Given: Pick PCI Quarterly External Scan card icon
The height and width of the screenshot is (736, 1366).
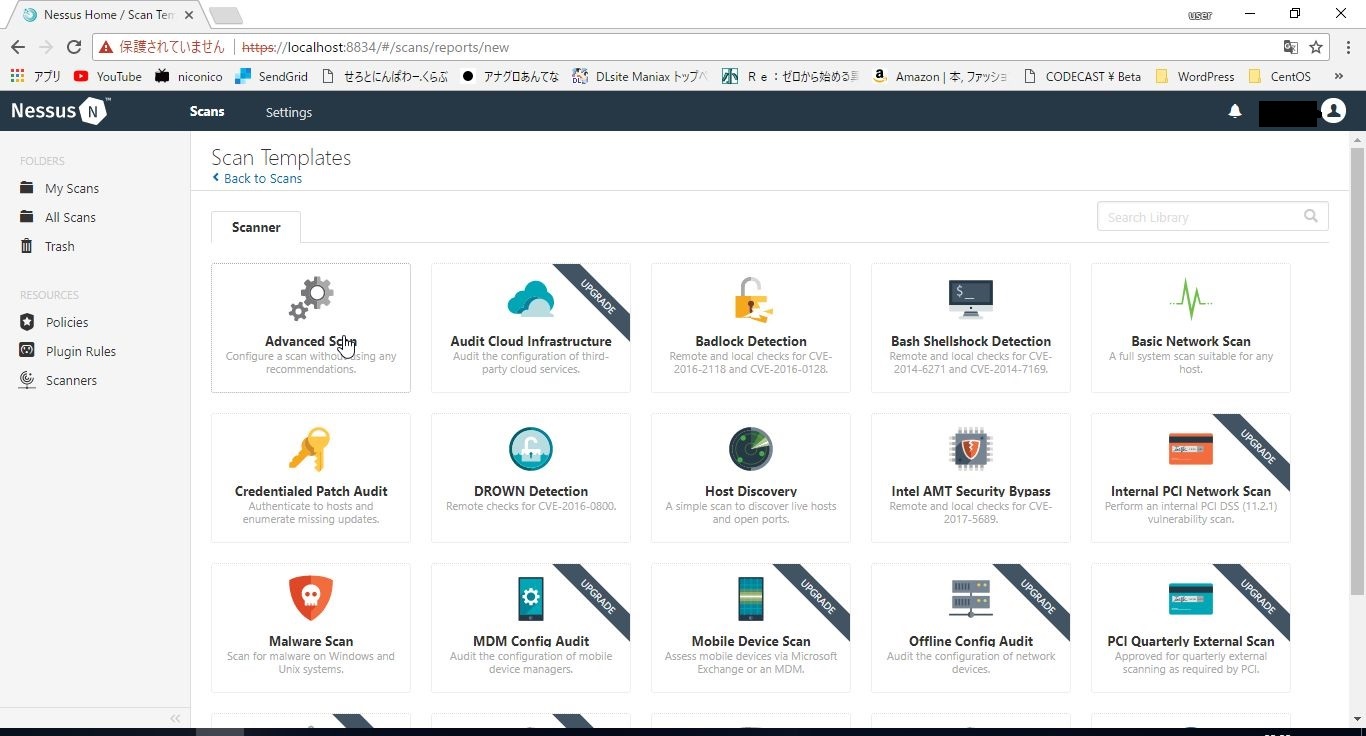Looking at the screenshot, I should 1190,599.
